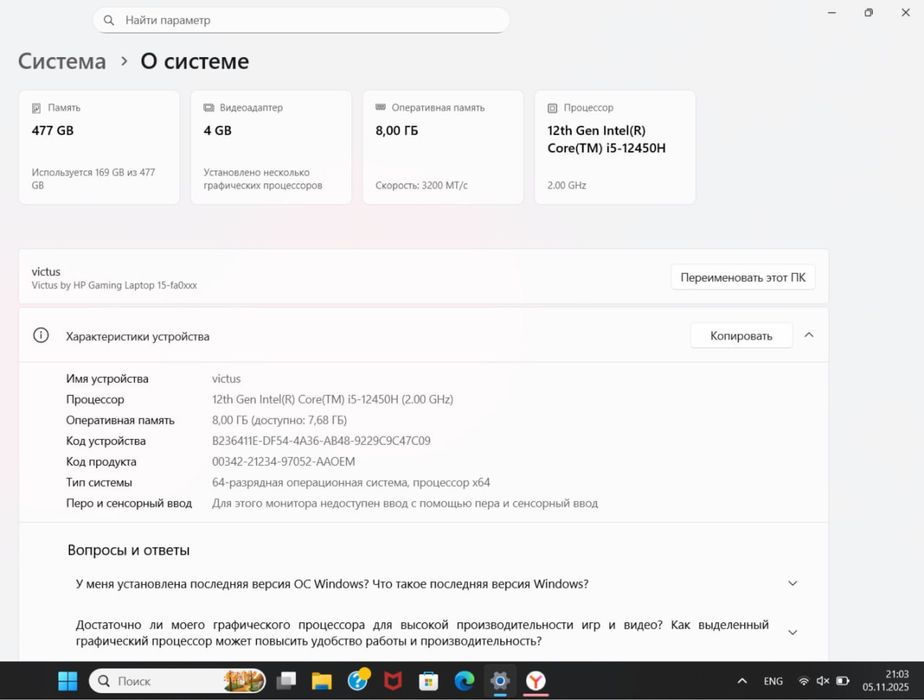
Task: Go back to 'Система' breadcrumb
Action: pyautogui.click(x=62, y=61)
